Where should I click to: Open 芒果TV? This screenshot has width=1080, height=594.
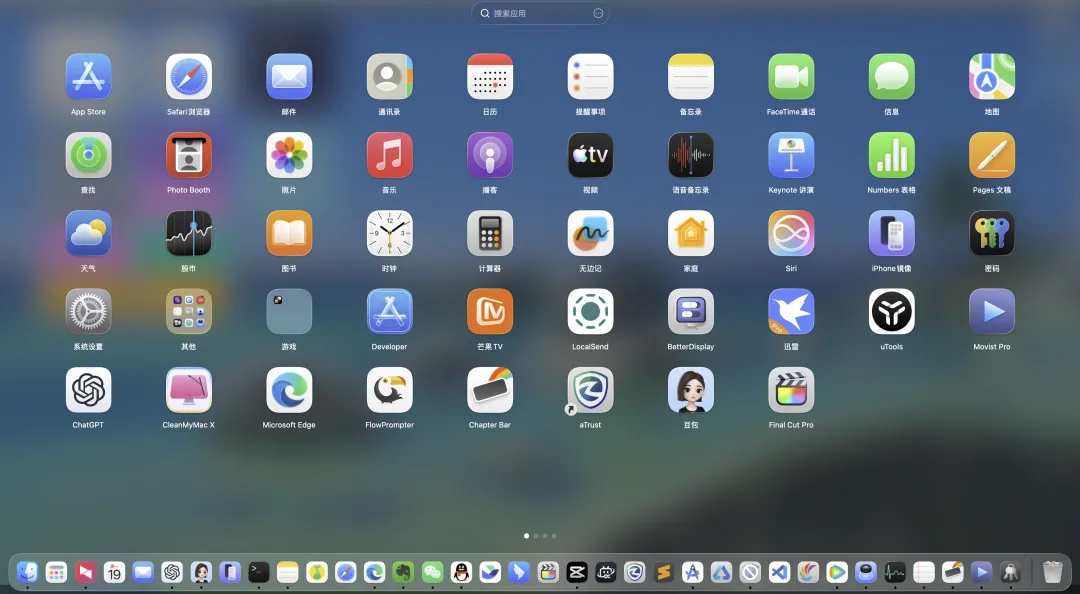(490, 311)
